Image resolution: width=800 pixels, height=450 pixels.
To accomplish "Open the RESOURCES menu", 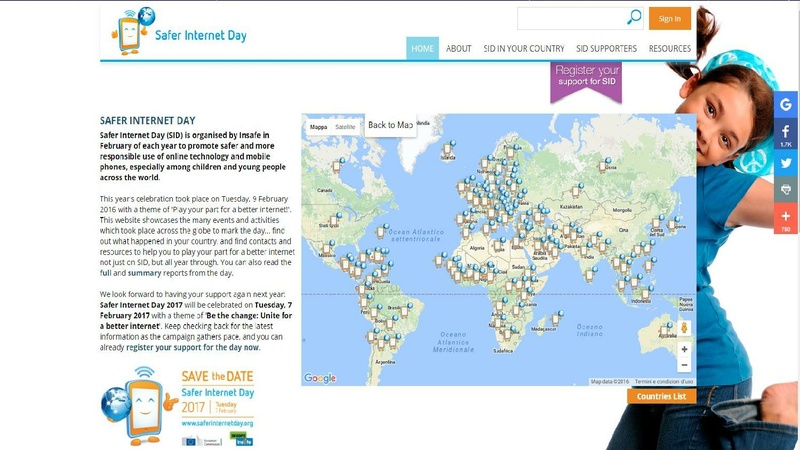I will click(x=669, y=48).
